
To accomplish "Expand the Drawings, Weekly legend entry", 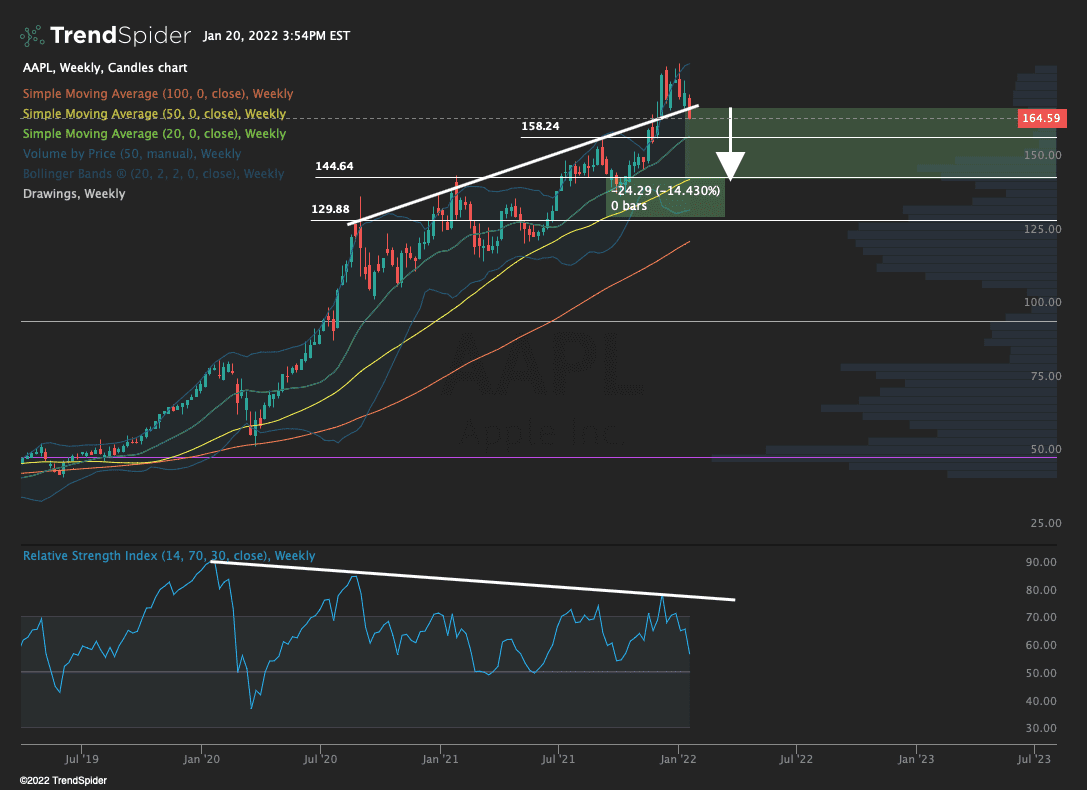I will pyautogui.click(x=74, y=194).
